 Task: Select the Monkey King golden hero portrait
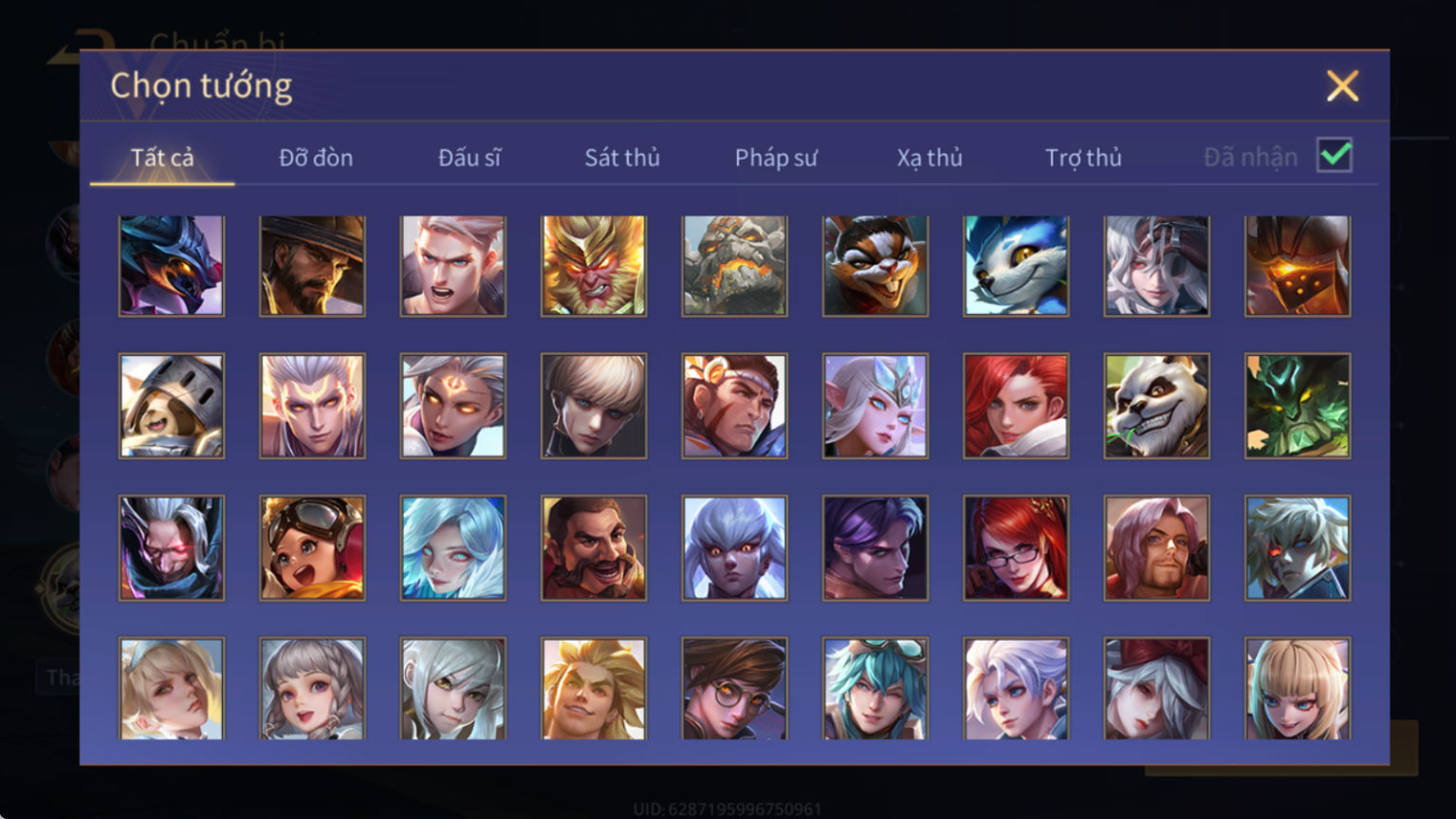tap(594, 266)
